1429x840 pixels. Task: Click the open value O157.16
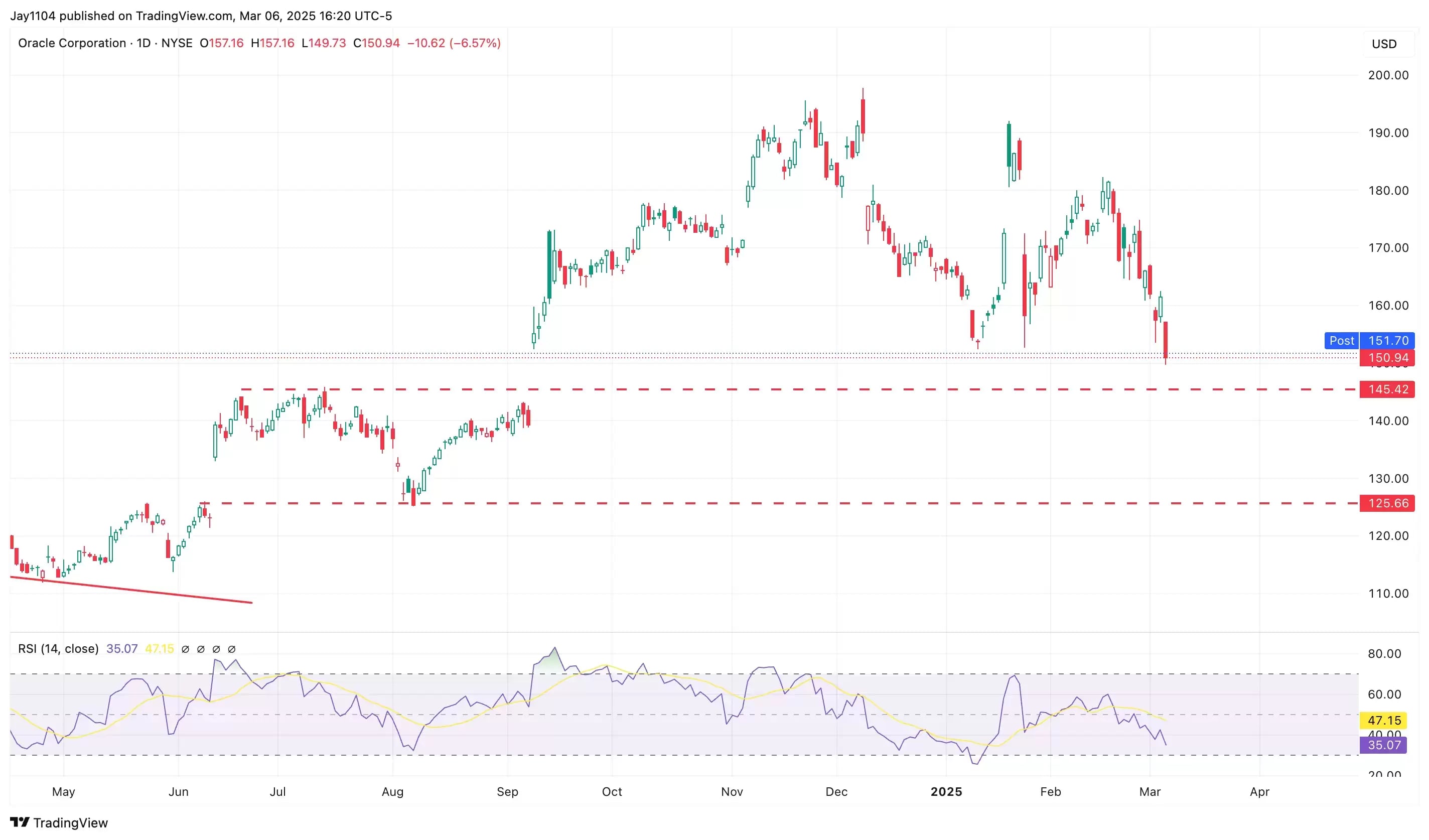pyautogui.click(x=221, y=43)
